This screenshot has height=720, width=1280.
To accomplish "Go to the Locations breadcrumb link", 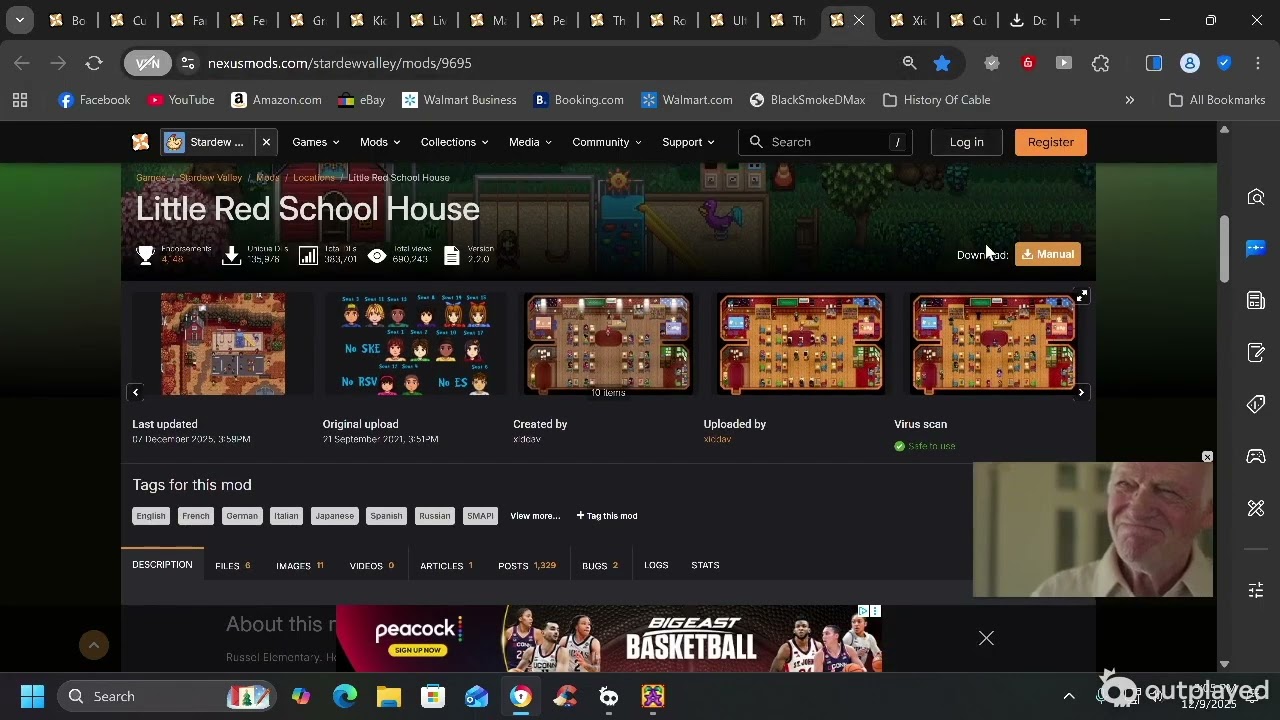I will click(x=314, y=178).
